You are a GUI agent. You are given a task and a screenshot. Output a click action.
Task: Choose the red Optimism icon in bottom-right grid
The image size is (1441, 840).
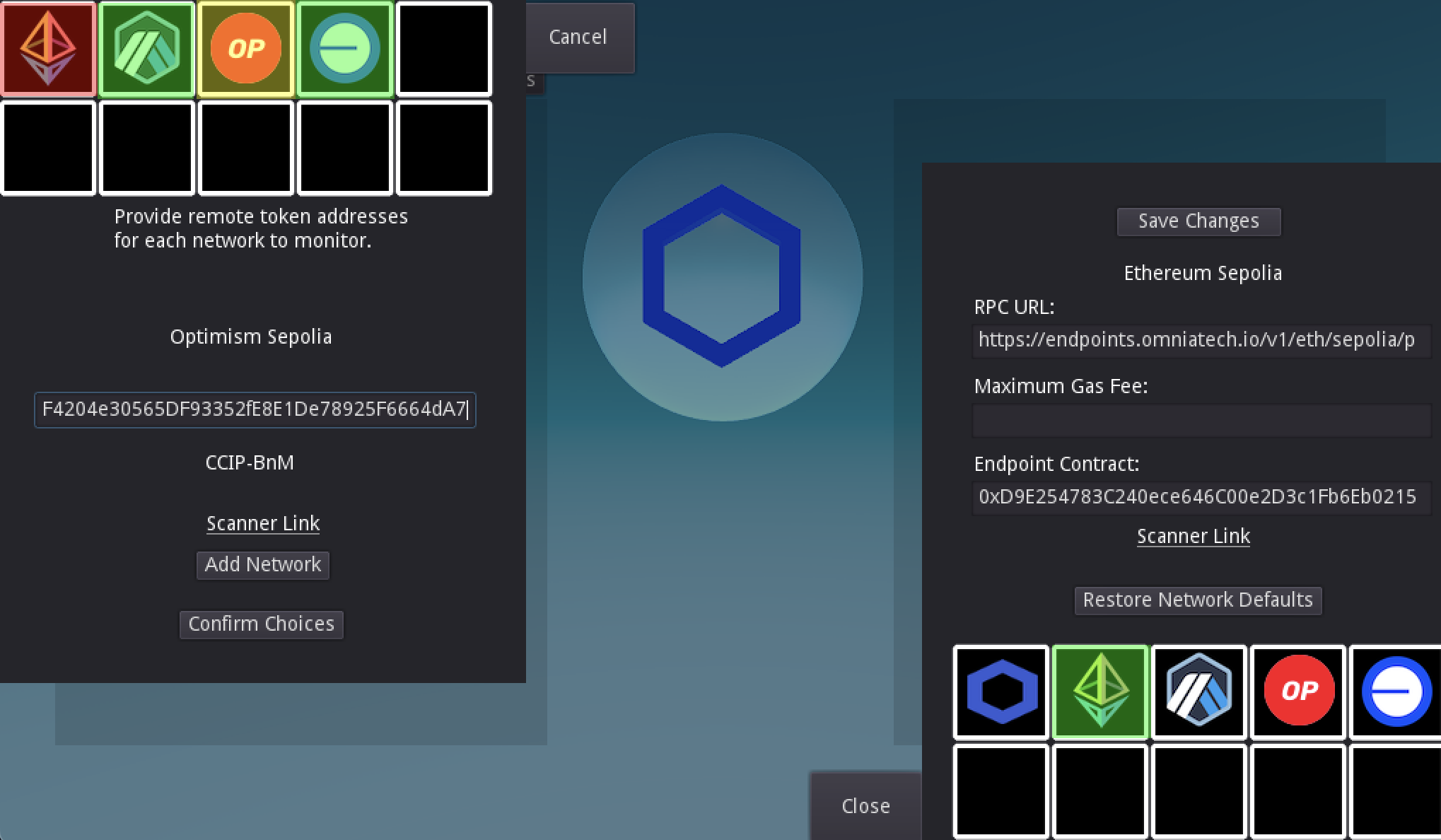[x=1298, y=692]
